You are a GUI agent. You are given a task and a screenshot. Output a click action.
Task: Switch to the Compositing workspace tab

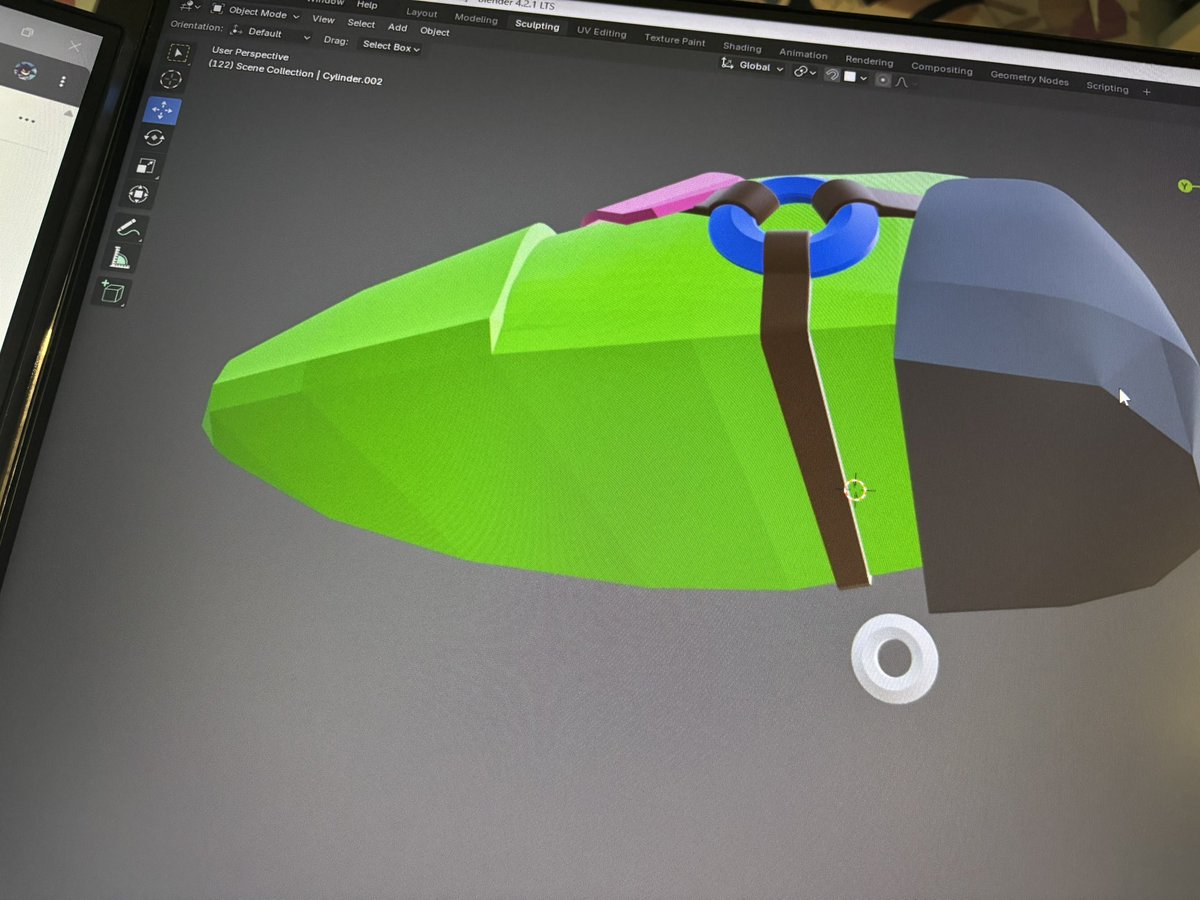942,69
